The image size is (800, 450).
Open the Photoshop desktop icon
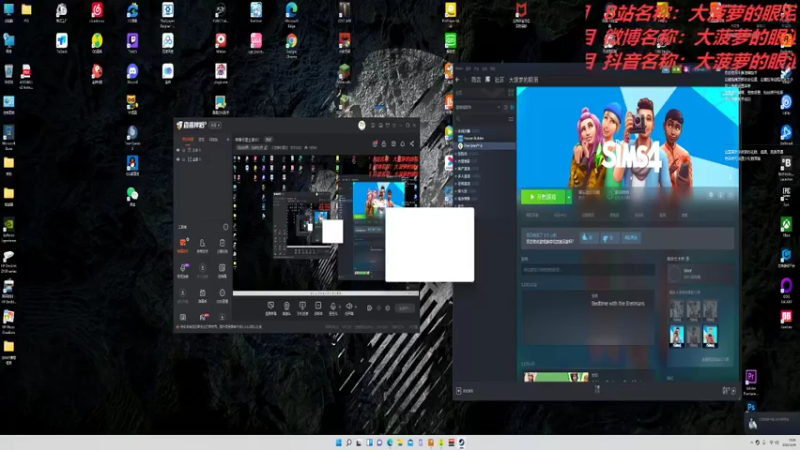point(751,407)
